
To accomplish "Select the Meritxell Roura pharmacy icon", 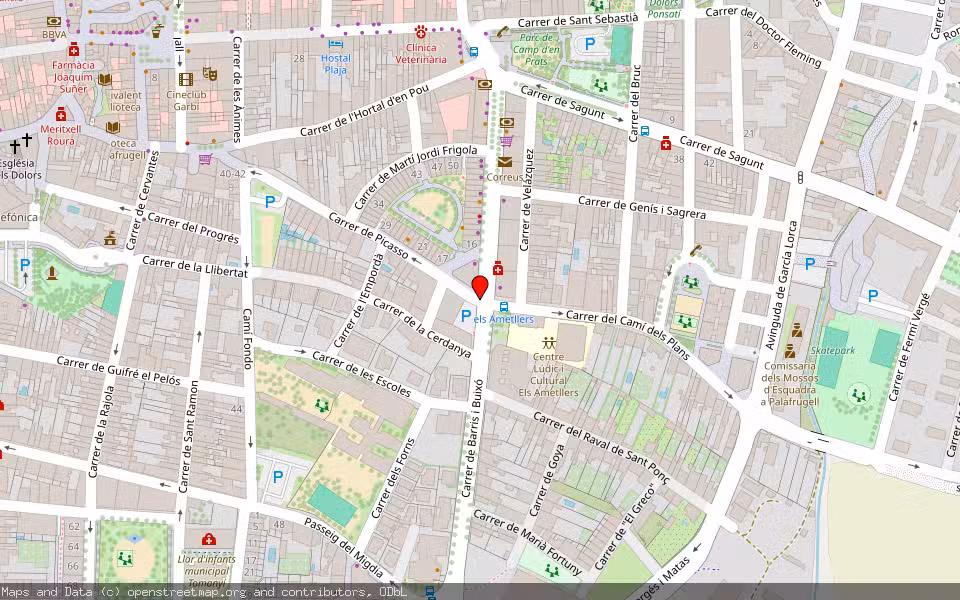I will (62, 116).
